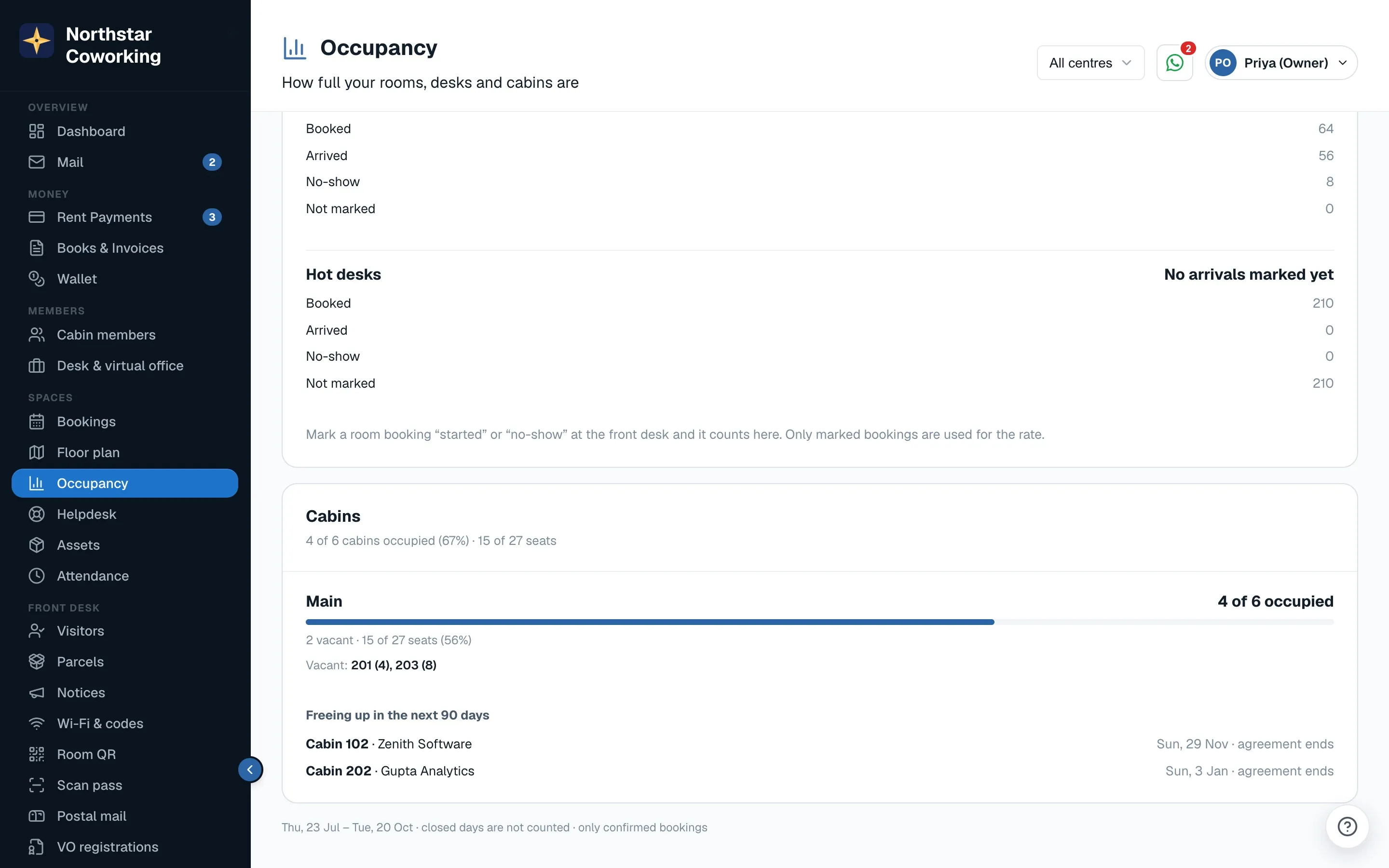Screen dimensions: 1389x868
Task: Click the Mail unread badge showing 2
Action: [212, 163]
